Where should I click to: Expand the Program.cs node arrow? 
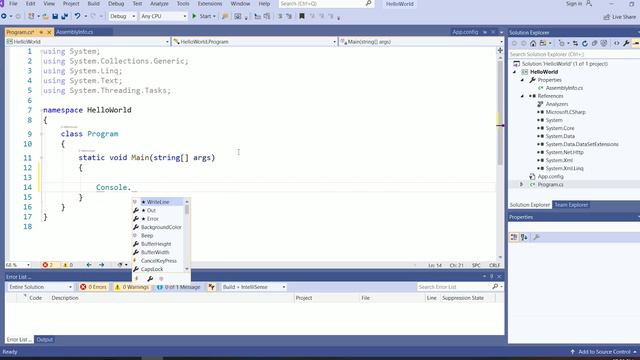(521, 184)
